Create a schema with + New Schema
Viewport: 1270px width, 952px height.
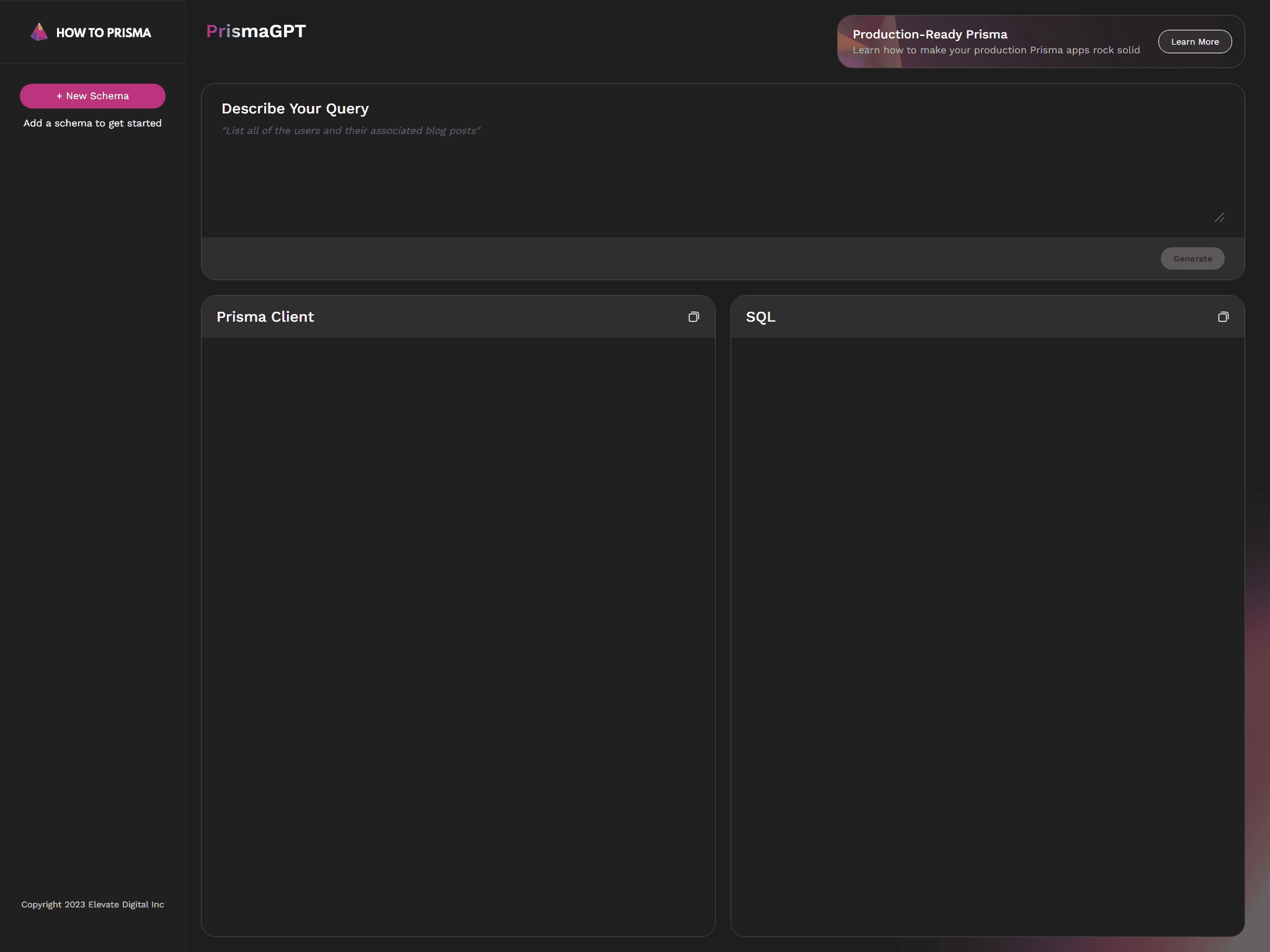pyautogui.click(x=92, y=96)
